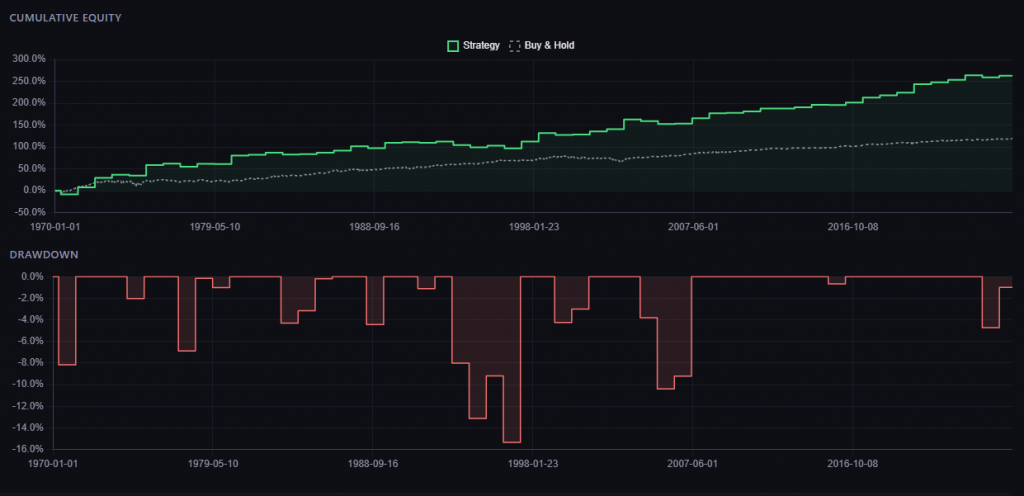Click the Drawdown chart heading

pyautogui.click(x=42, y=254)
